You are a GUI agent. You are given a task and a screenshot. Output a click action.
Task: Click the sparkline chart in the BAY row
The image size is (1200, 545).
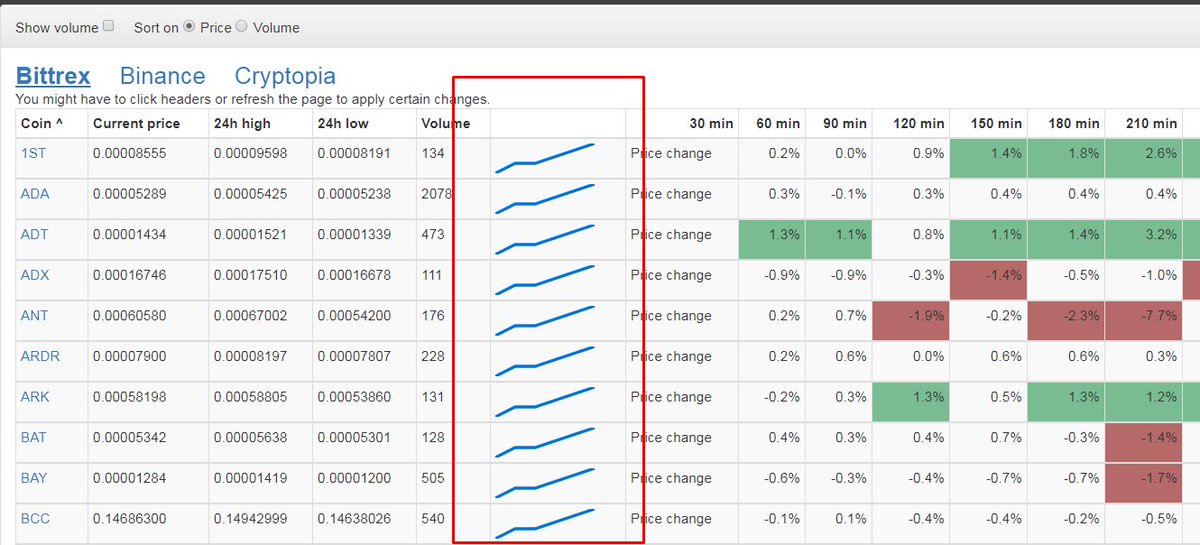(x=545, y=482)
